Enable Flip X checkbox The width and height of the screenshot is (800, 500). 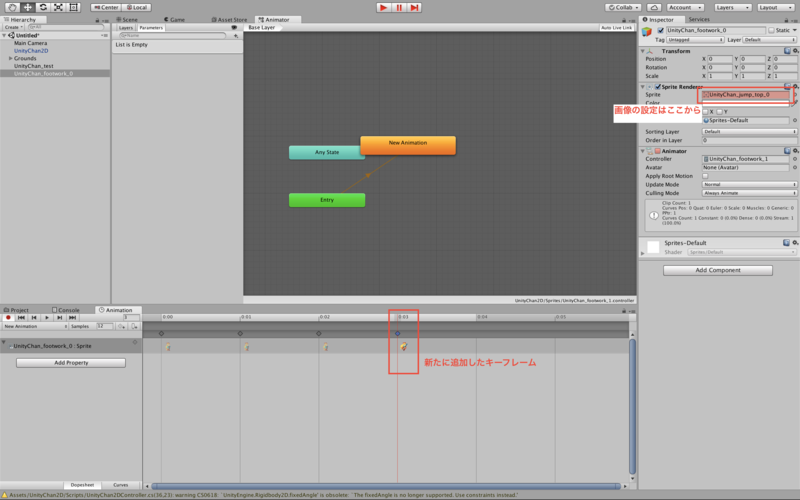705,112
